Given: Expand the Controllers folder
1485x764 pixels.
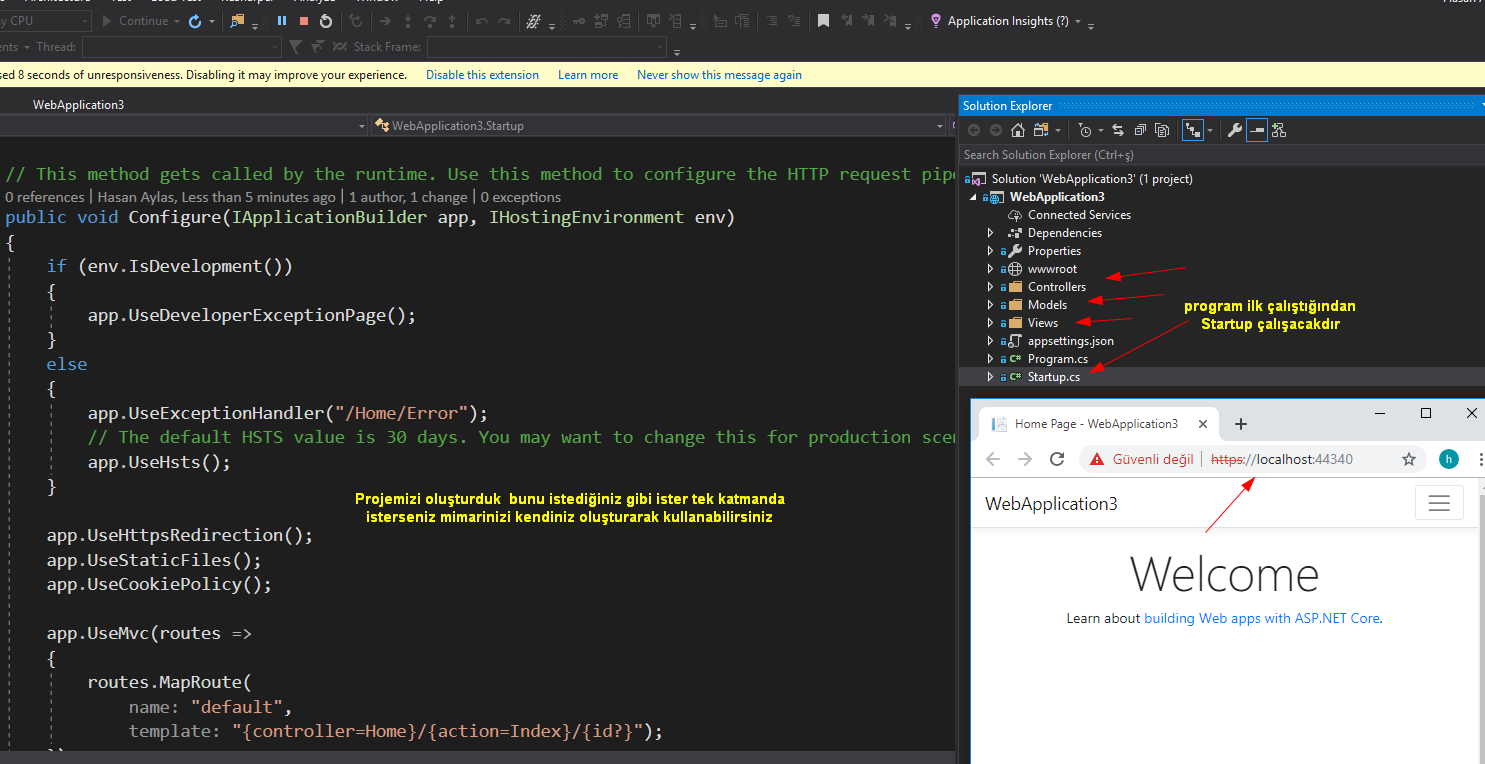Looking at the screenshot, I should [991, 287].
